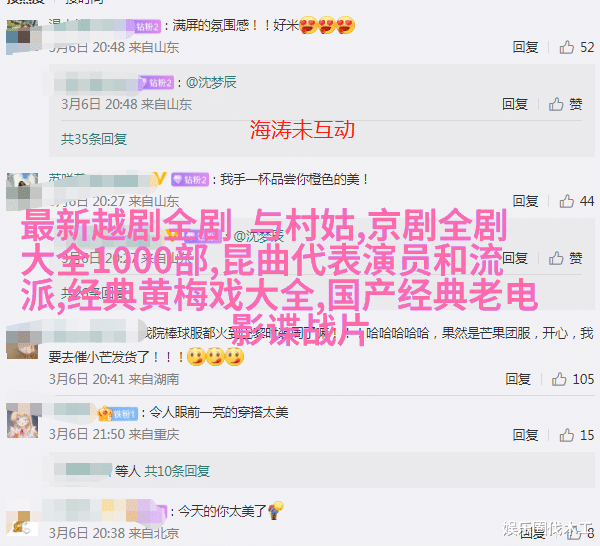The width and height of the screenshot is (600, 546).
Task: Like the comment with 105 likes
Action: [x=559, y=379]
